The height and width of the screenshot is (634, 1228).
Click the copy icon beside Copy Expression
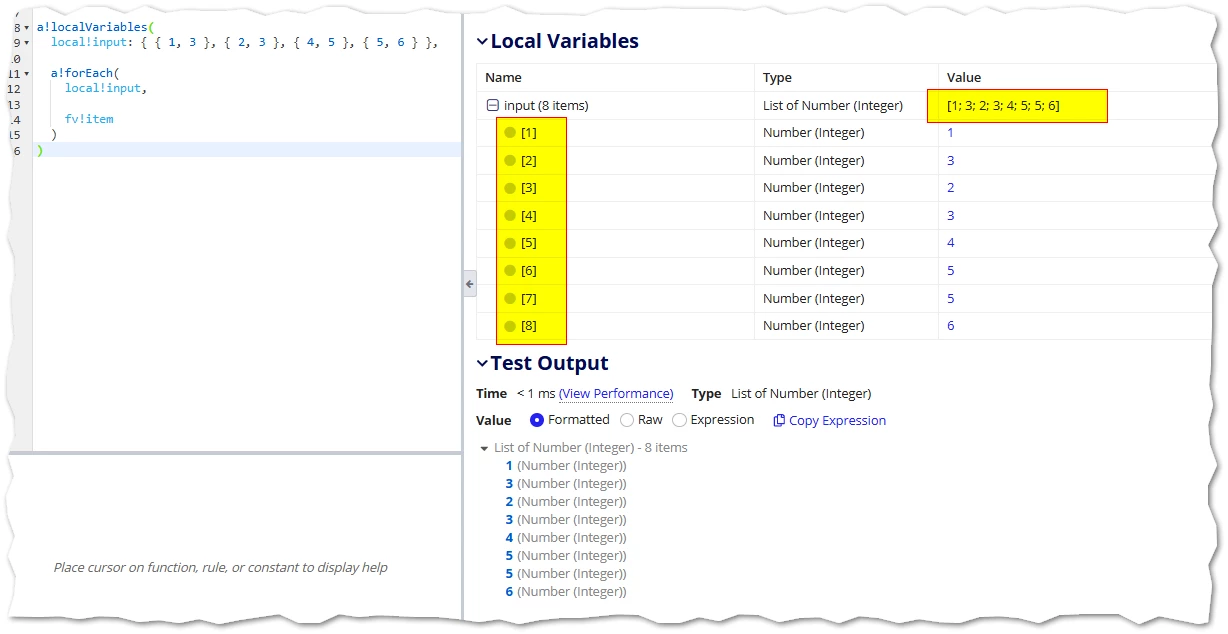point(779,421)
